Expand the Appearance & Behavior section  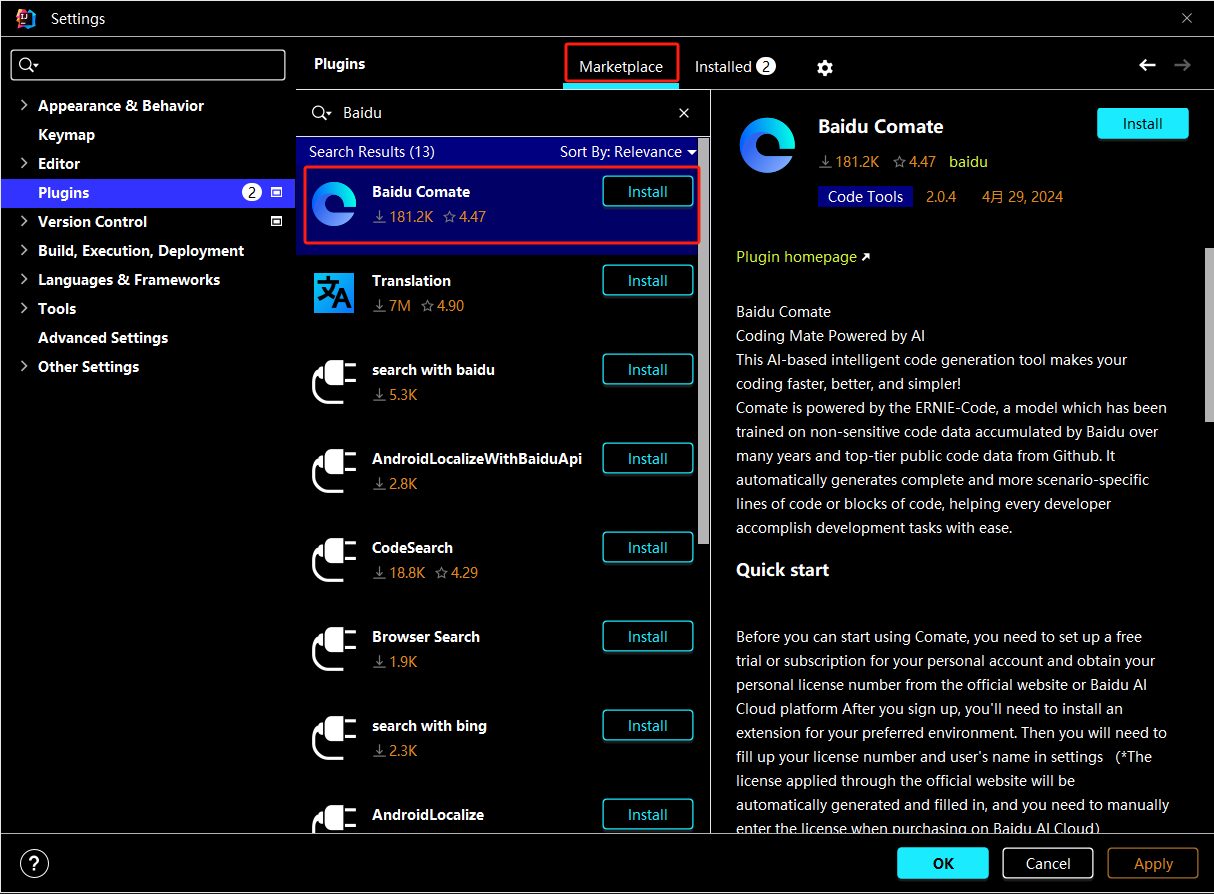click(24, 105)
